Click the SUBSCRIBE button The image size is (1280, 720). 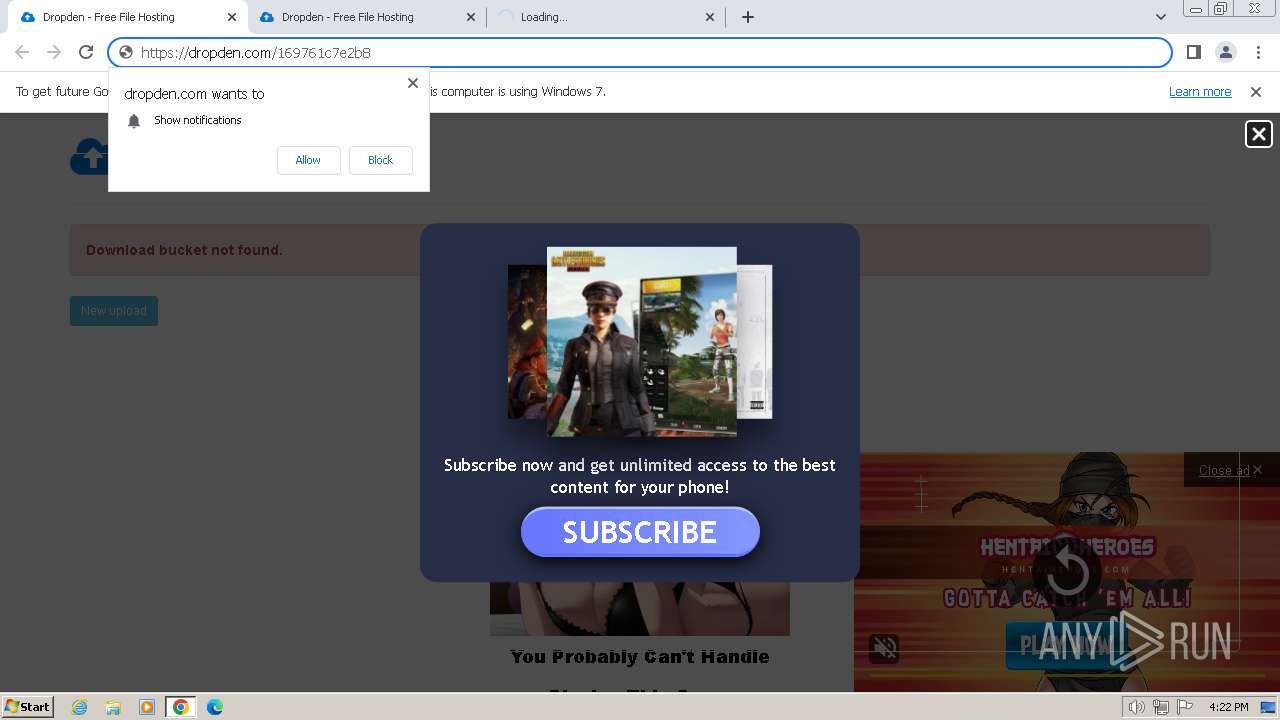tap(640, 532)
